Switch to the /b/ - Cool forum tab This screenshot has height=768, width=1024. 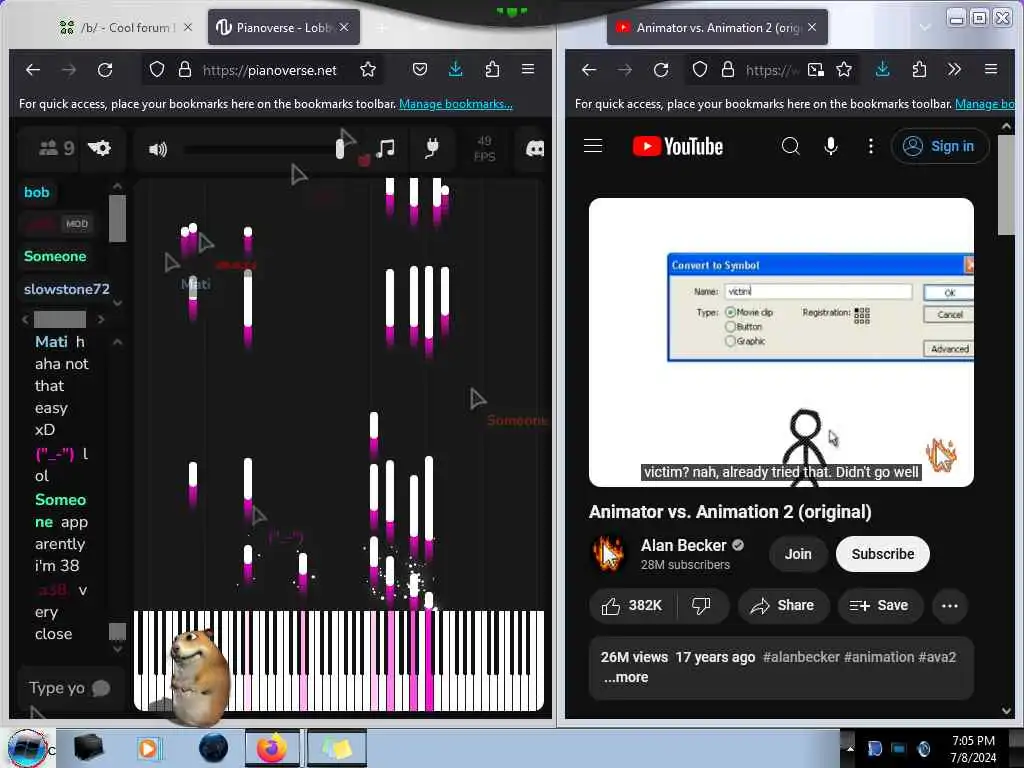(125, 27)
